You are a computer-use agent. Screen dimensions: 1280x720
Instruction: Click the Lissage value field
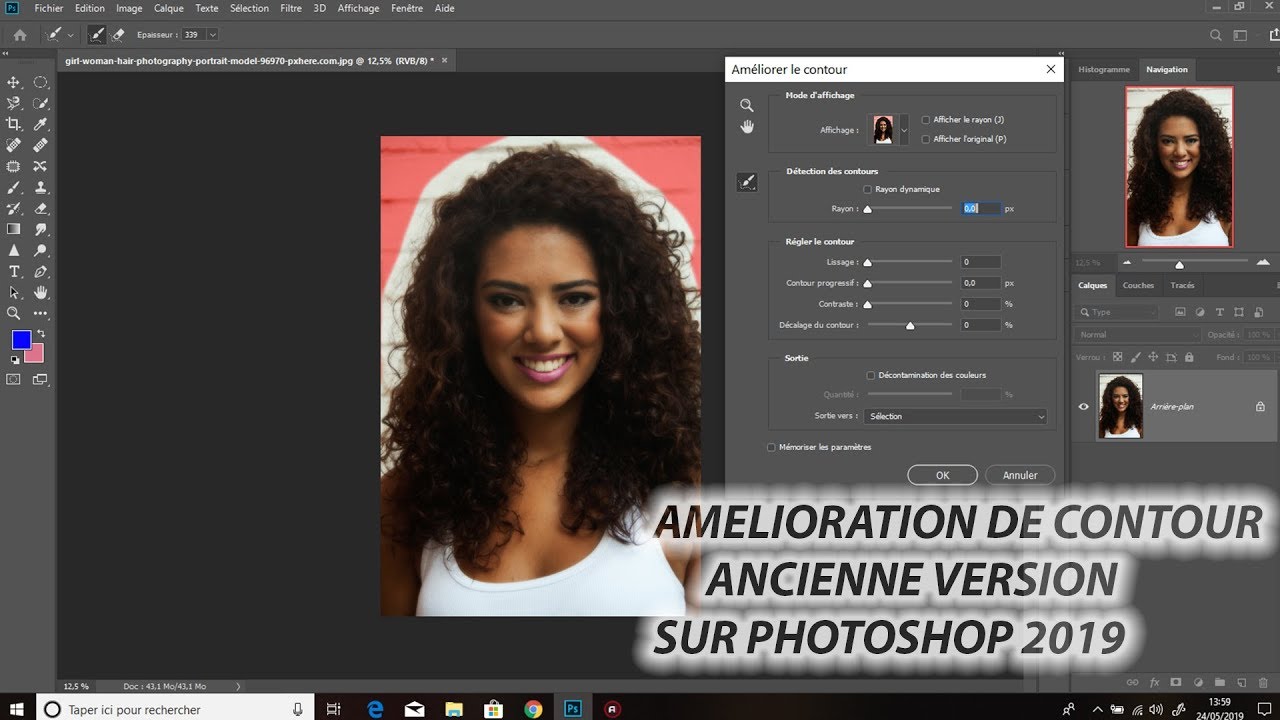980,262
